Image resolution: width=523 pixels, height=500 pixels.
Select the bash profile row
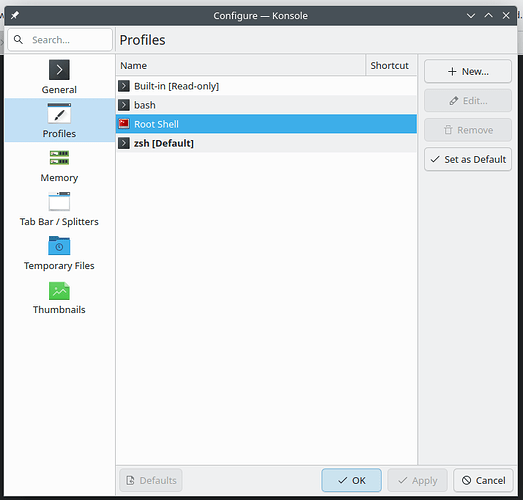pyautogui.click(x=266, y=105)
